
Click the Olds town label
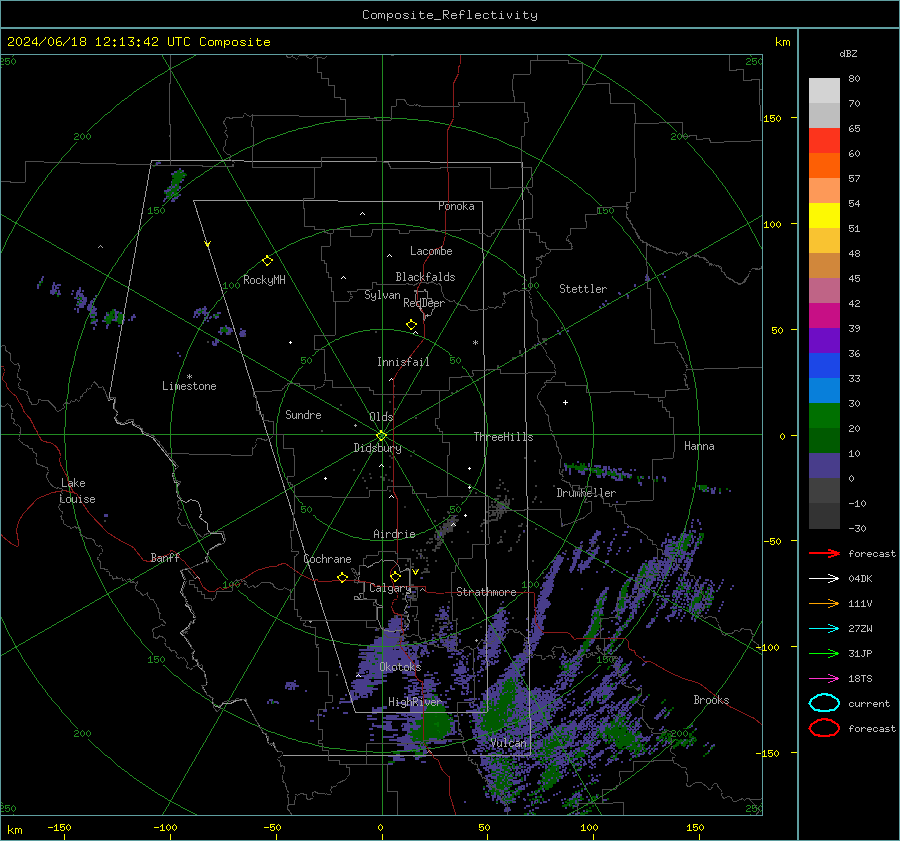point(381,417)
